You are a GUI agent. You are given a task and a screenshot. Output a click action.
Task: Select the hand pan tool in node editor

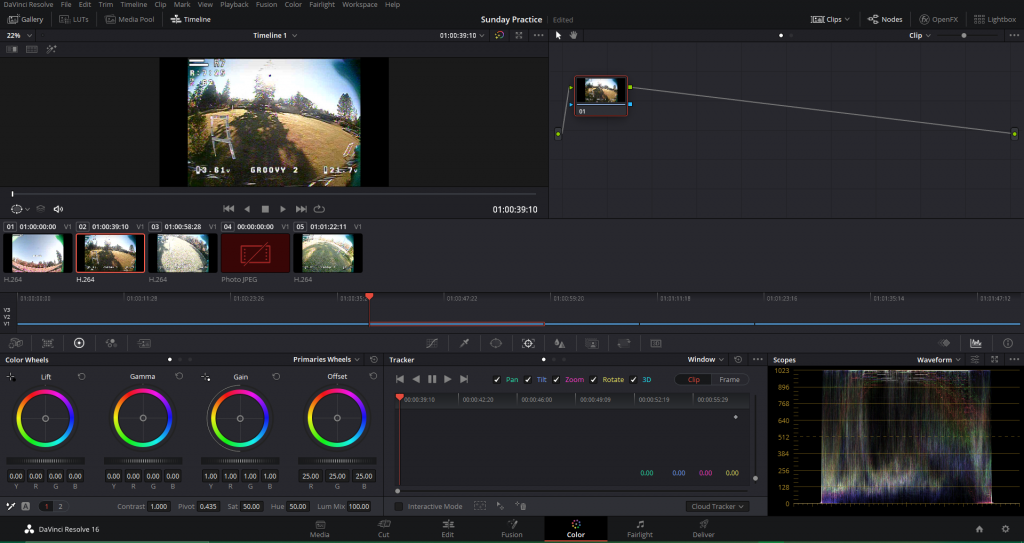(573, 35)
